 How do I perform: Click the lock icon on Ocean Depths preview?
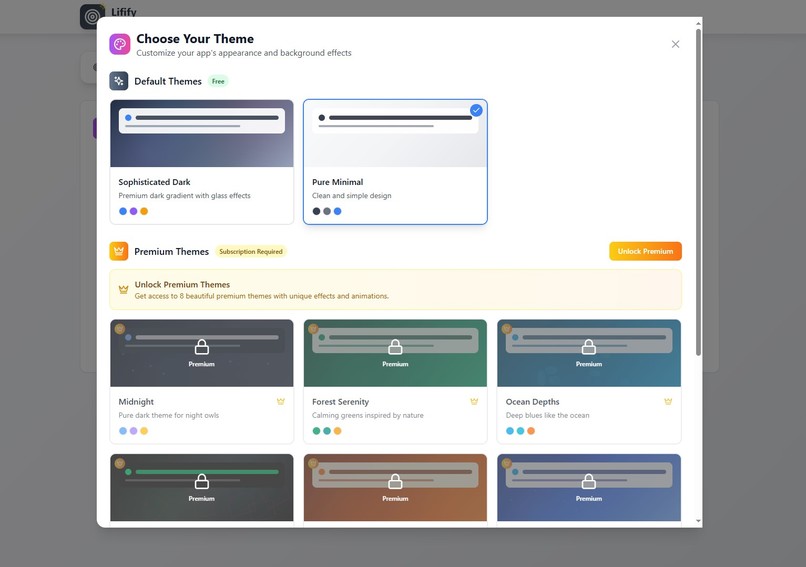click(x=589, y=347)
